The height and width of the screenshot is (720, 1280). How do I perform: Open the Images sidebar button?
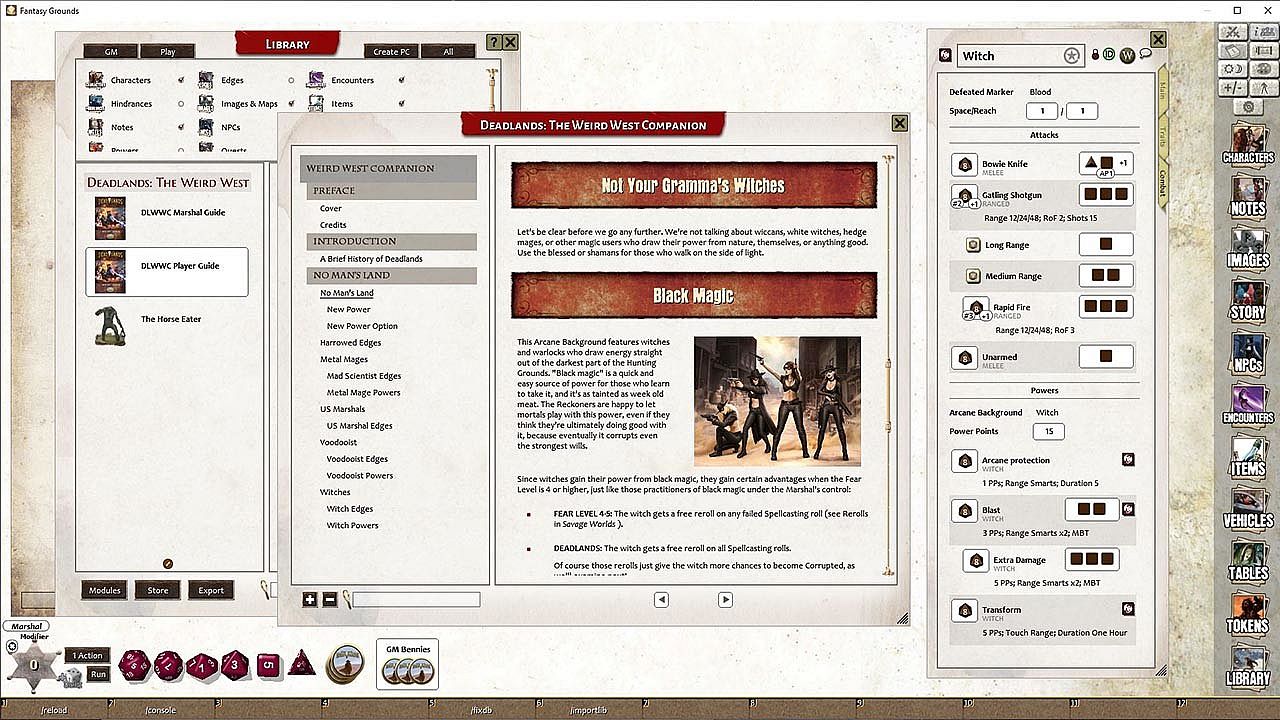1247,247
